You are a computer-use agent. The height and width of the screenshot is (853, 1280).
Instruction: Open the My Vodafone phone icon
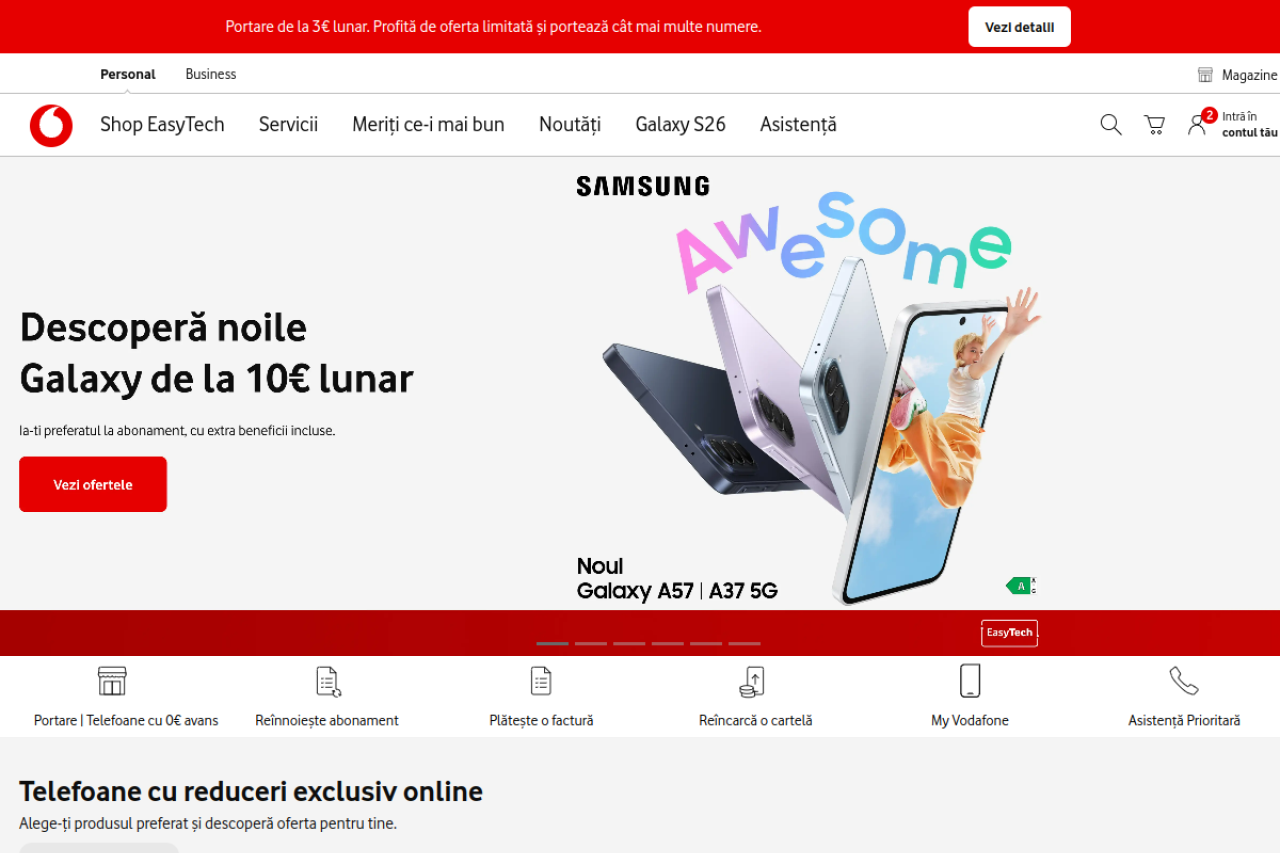pos(970,680)
